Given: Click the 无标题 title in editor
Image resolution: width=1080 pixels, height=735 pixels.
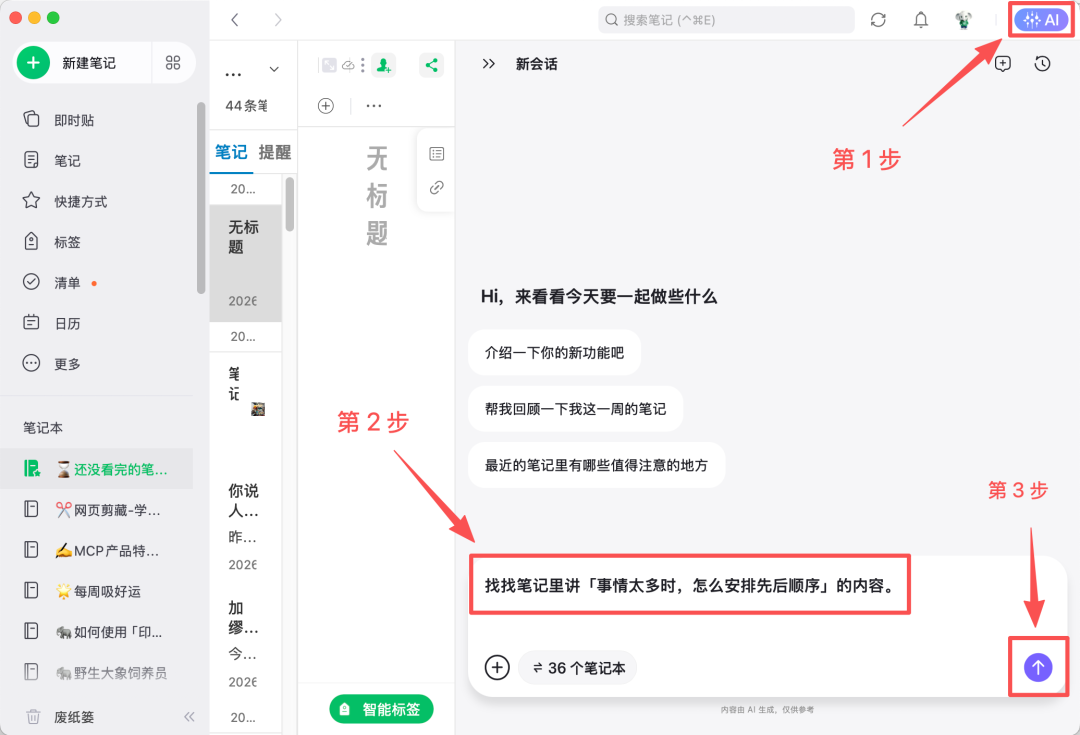Looking at the screenshot, I should click(377, 196).
